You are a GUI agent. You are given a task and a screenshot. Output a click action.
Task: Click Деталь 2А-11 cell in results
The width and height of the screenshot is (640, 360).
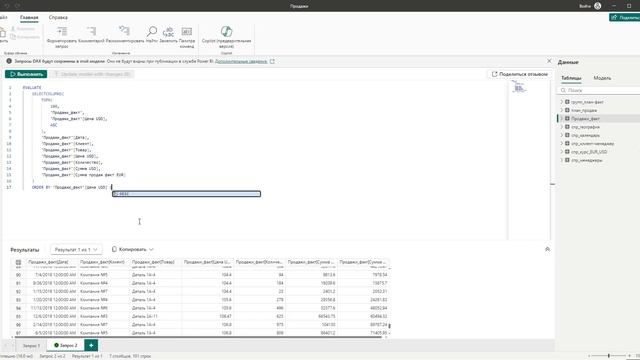(x=155, y=316)
